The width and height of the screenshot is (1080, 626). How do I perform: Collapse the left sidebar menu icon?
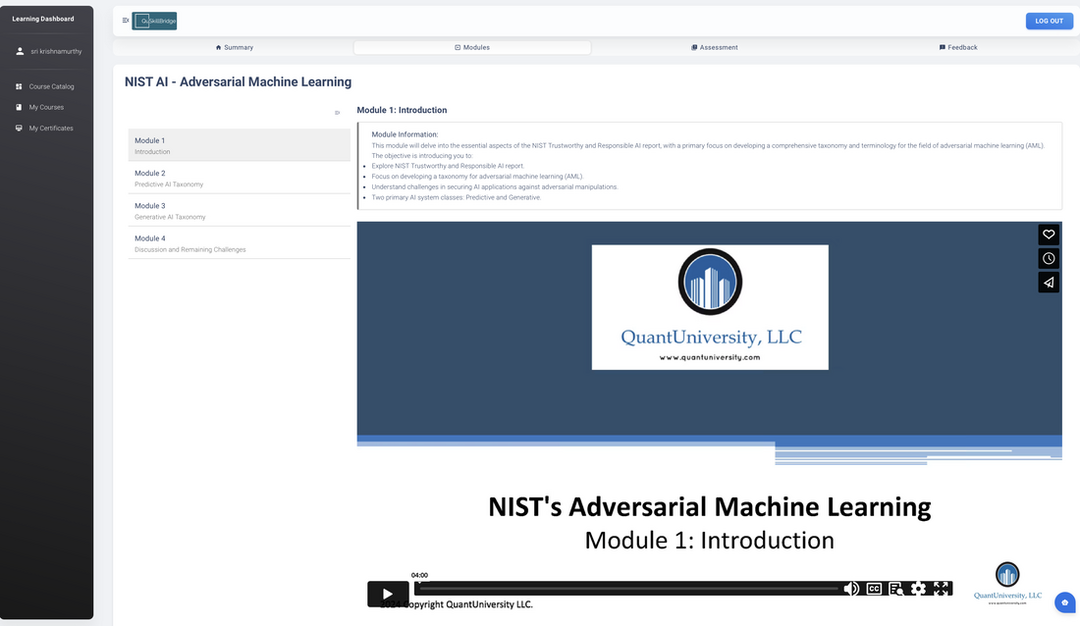(x=125, y=20)
